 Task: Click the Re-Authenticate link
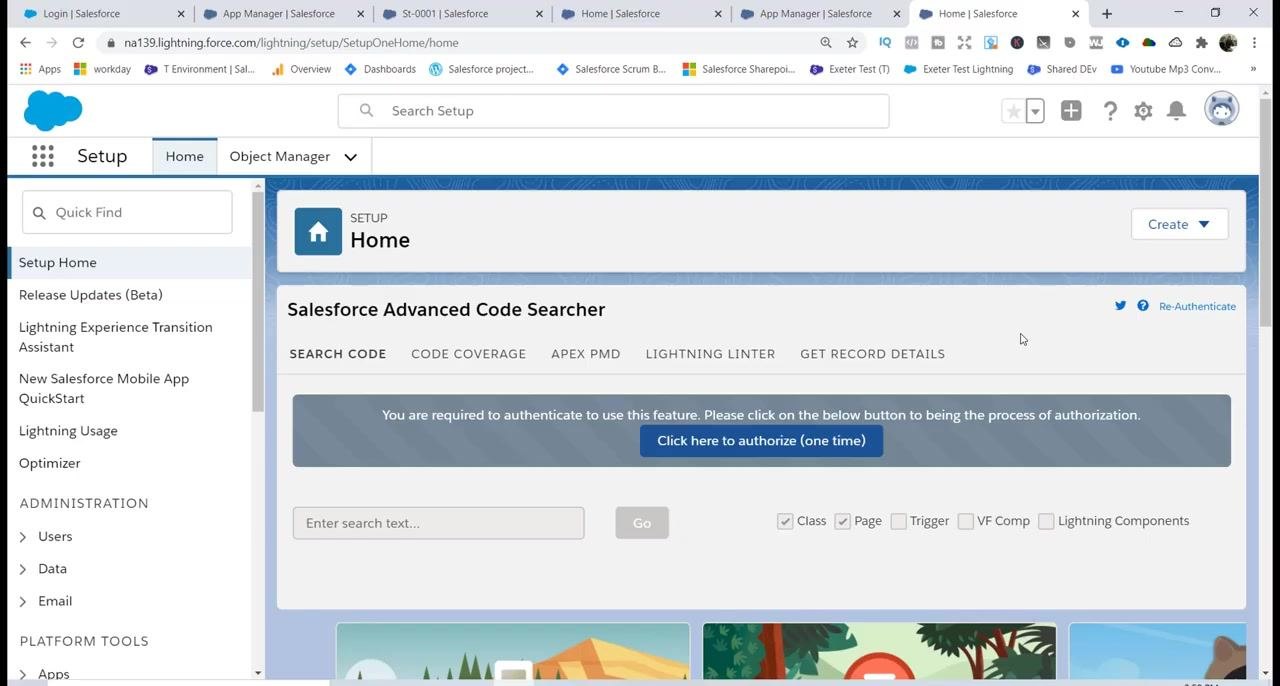[x=1197, y=306]
